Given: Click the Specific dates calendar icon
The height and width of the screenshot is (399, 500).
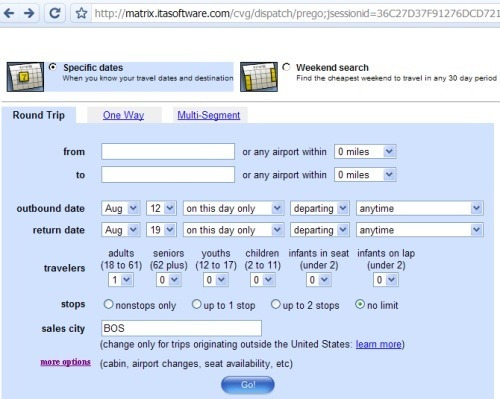Looking at the screenshot, I should 26,77.
